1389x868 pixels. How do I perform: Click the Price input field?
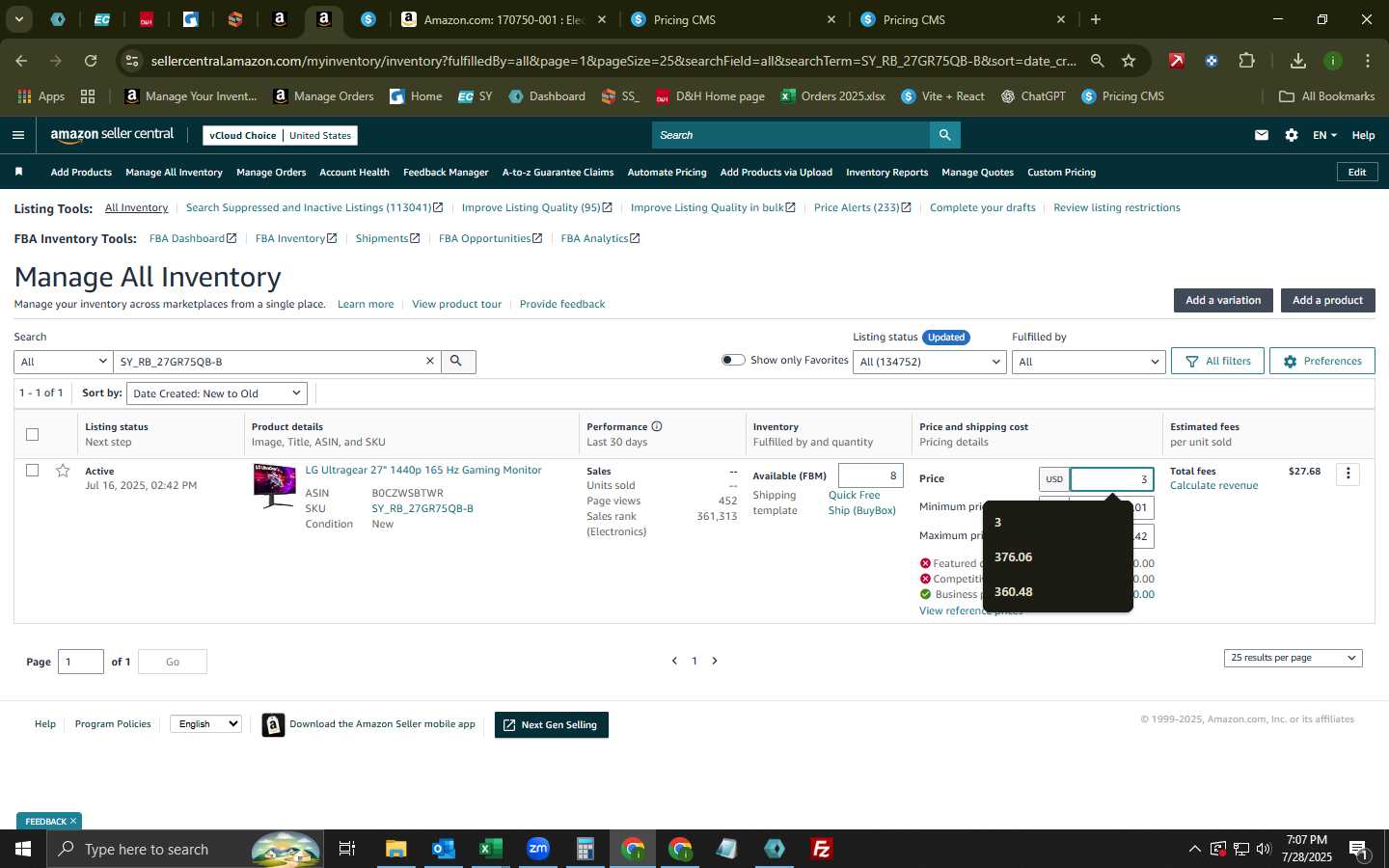coord(1111,479)
